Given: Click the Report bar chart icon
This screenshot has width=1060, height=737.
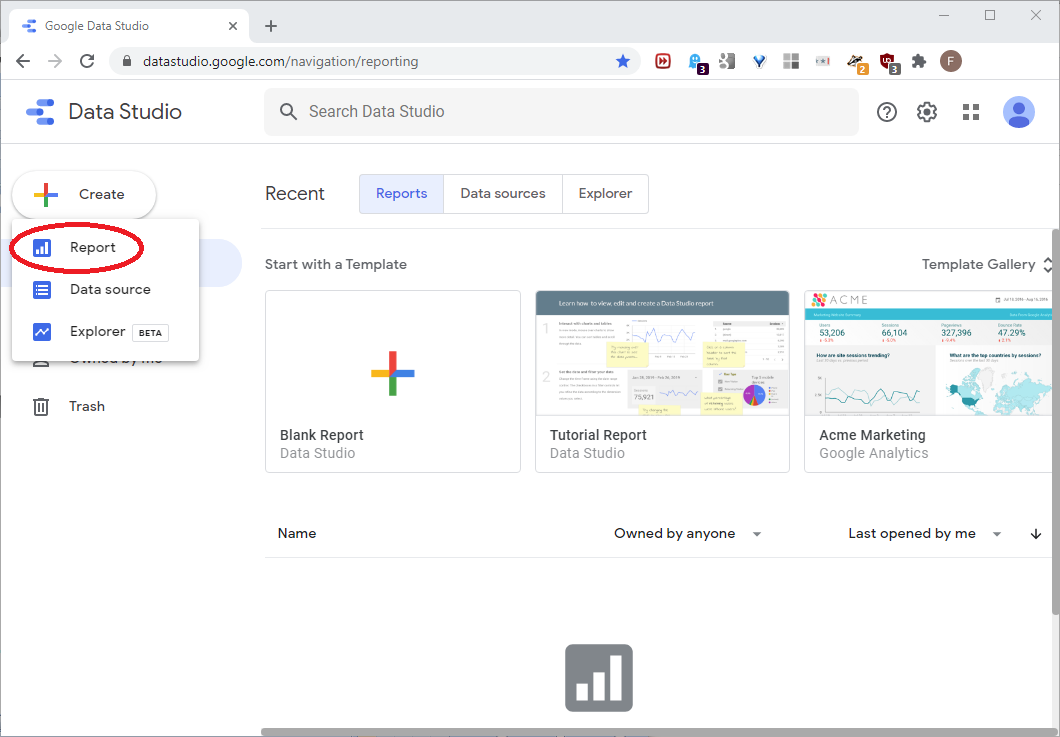Looking at the screenshot, I should (42, 248).
